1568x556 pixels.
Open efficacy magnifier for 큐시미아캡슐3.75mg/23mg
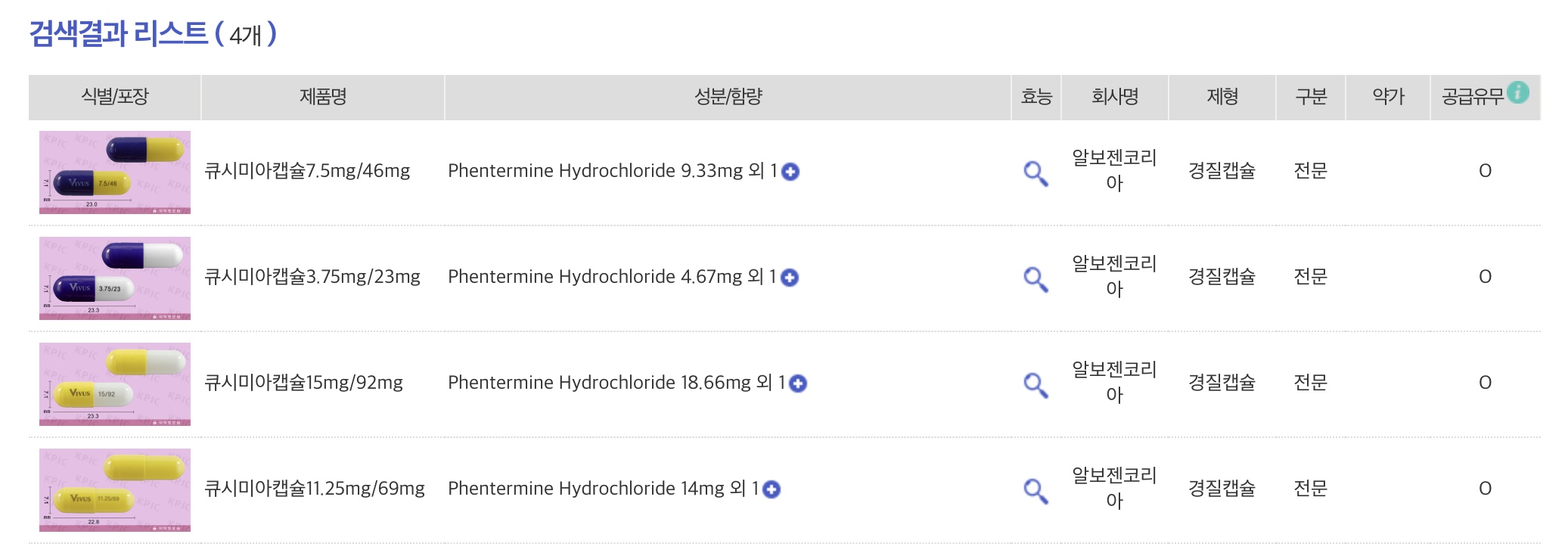point(1036,279)
